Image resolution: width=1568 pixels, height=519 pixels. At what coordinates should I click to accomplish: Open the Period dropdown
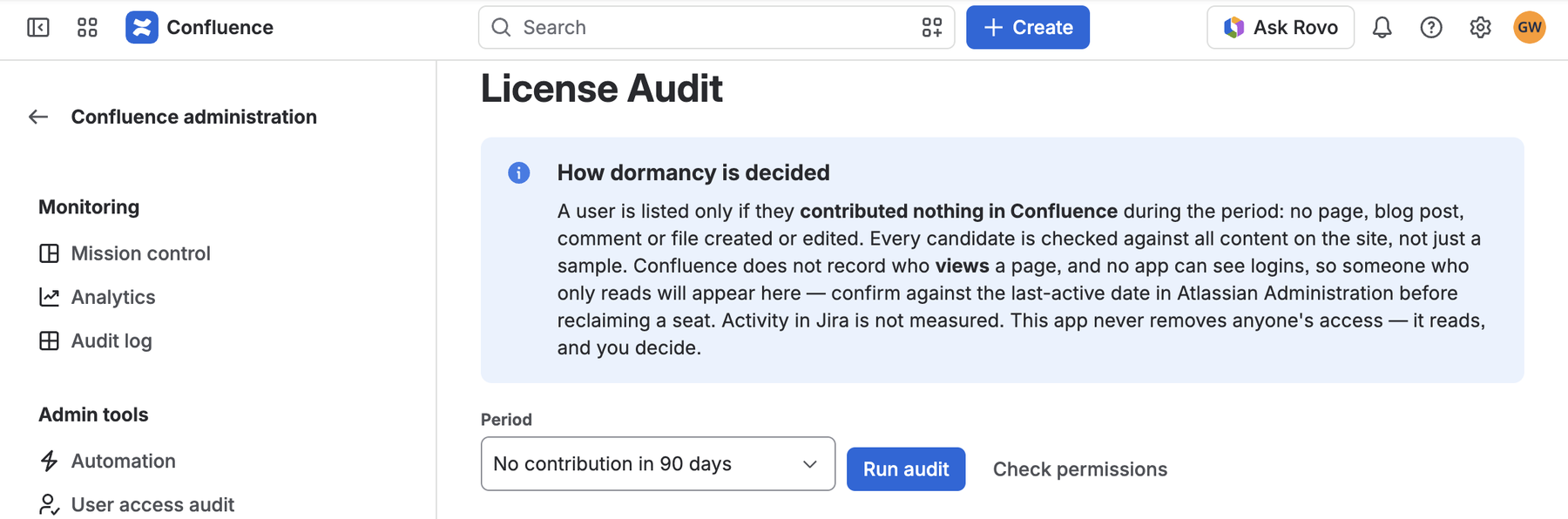658,463
